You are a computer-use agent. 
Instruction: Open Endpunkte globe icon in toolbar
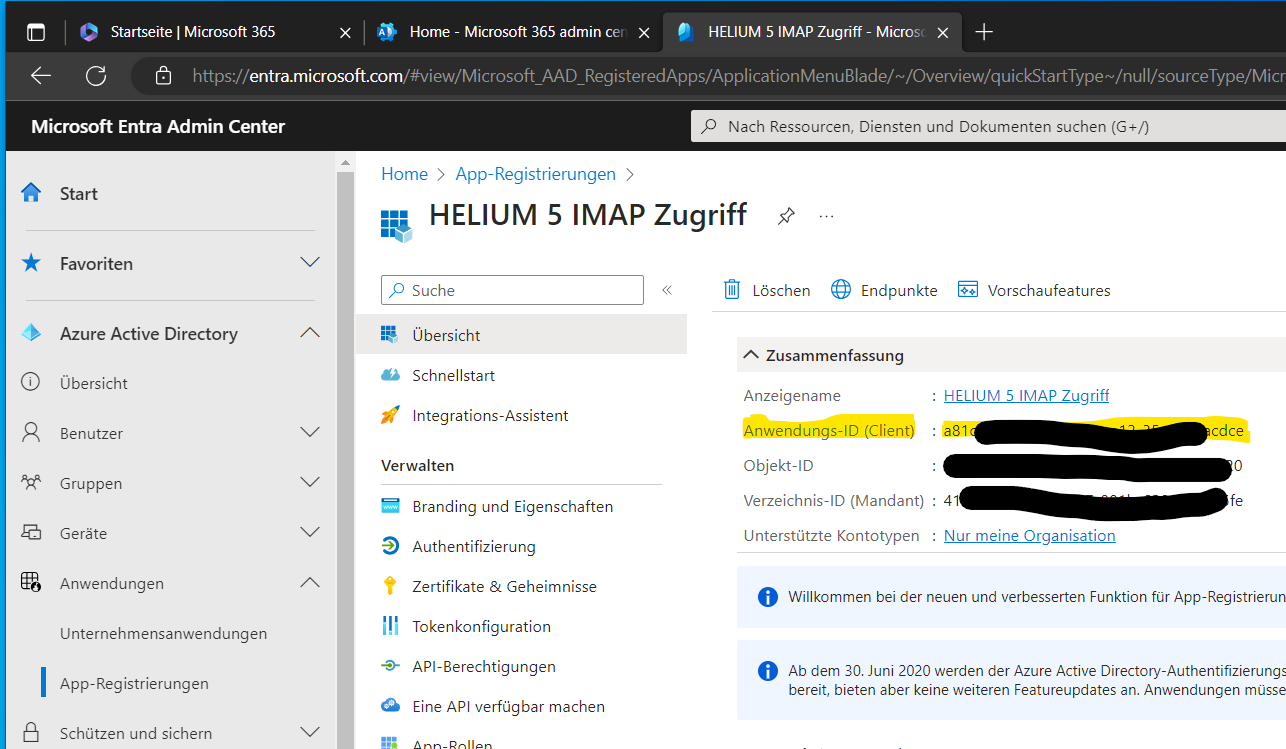tap(842, 290)
